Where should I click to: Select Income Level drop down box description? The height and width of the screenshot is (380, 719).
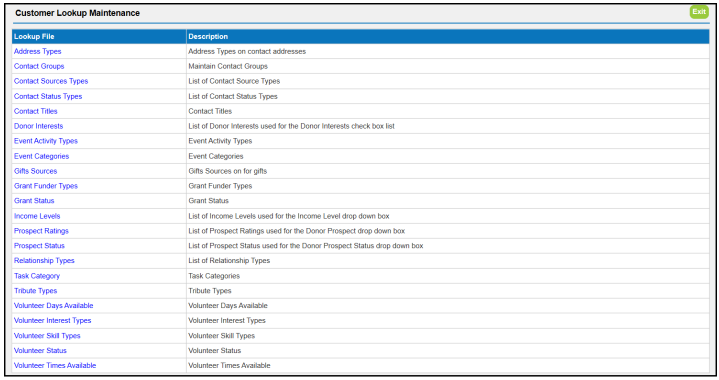[x=289, y=216]
